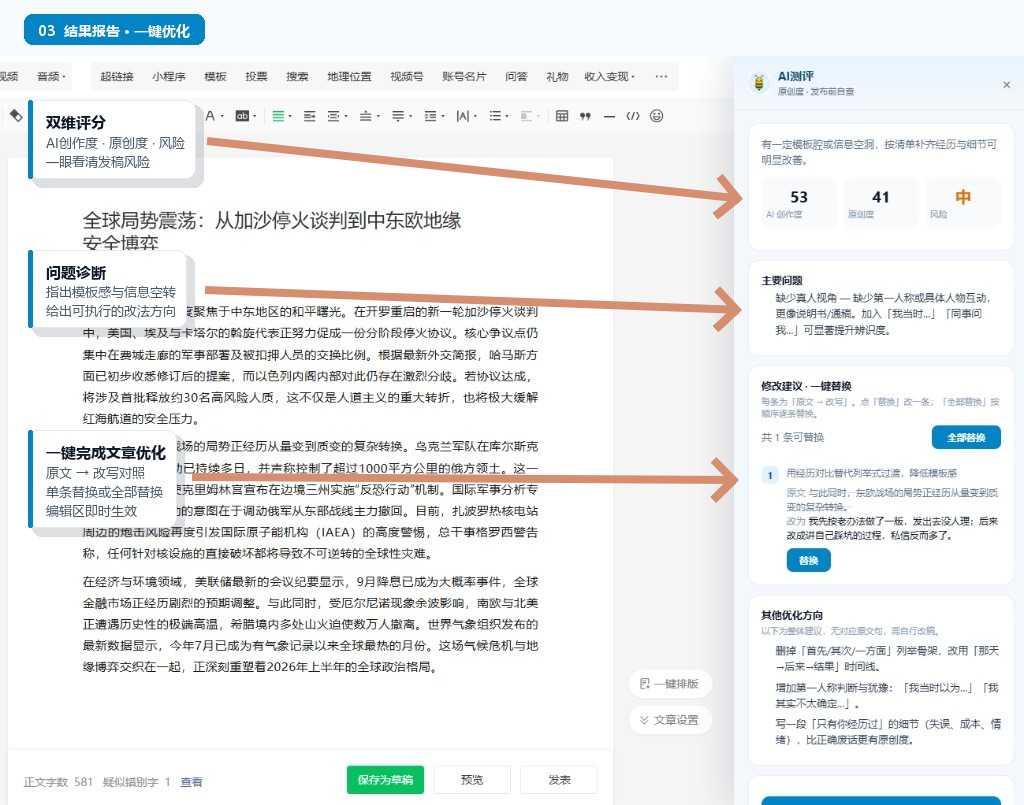Click the AI测评 bee icon
Image resolution: width=1024 pixels, height=805 pixels.
(x=759, y=83)
